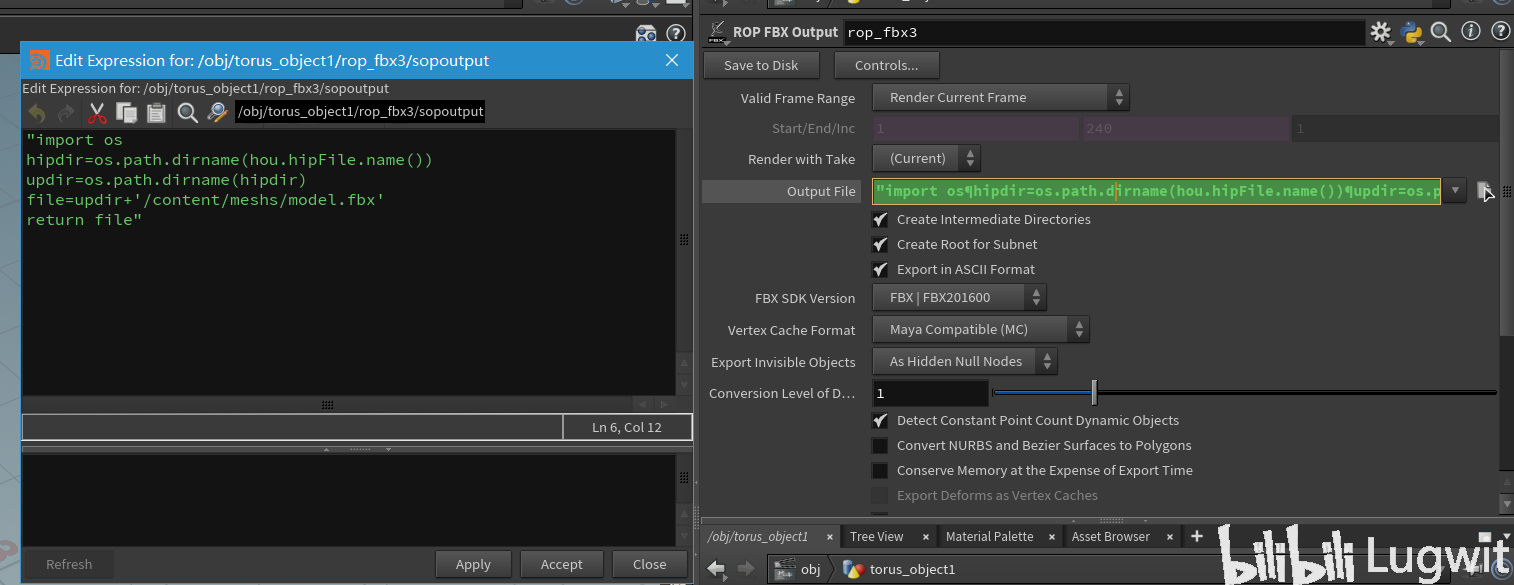Viewport: 1514px width, 585px height.
Task: Open the file chooser beside Output File
Action: (x=1485, y=191)
